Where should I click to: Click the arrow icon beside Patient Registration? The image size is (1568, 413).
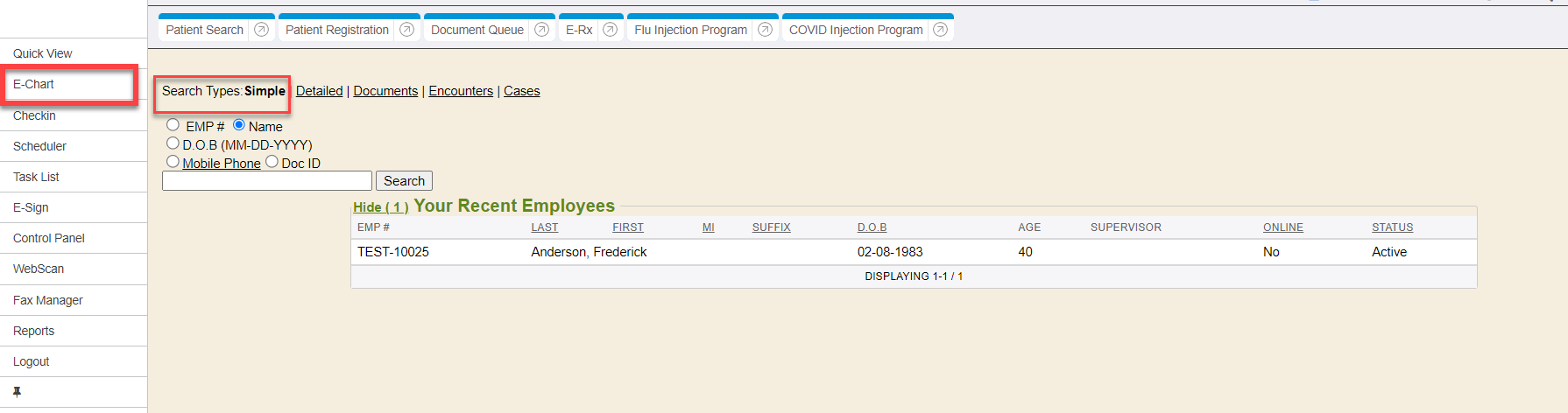406,30
